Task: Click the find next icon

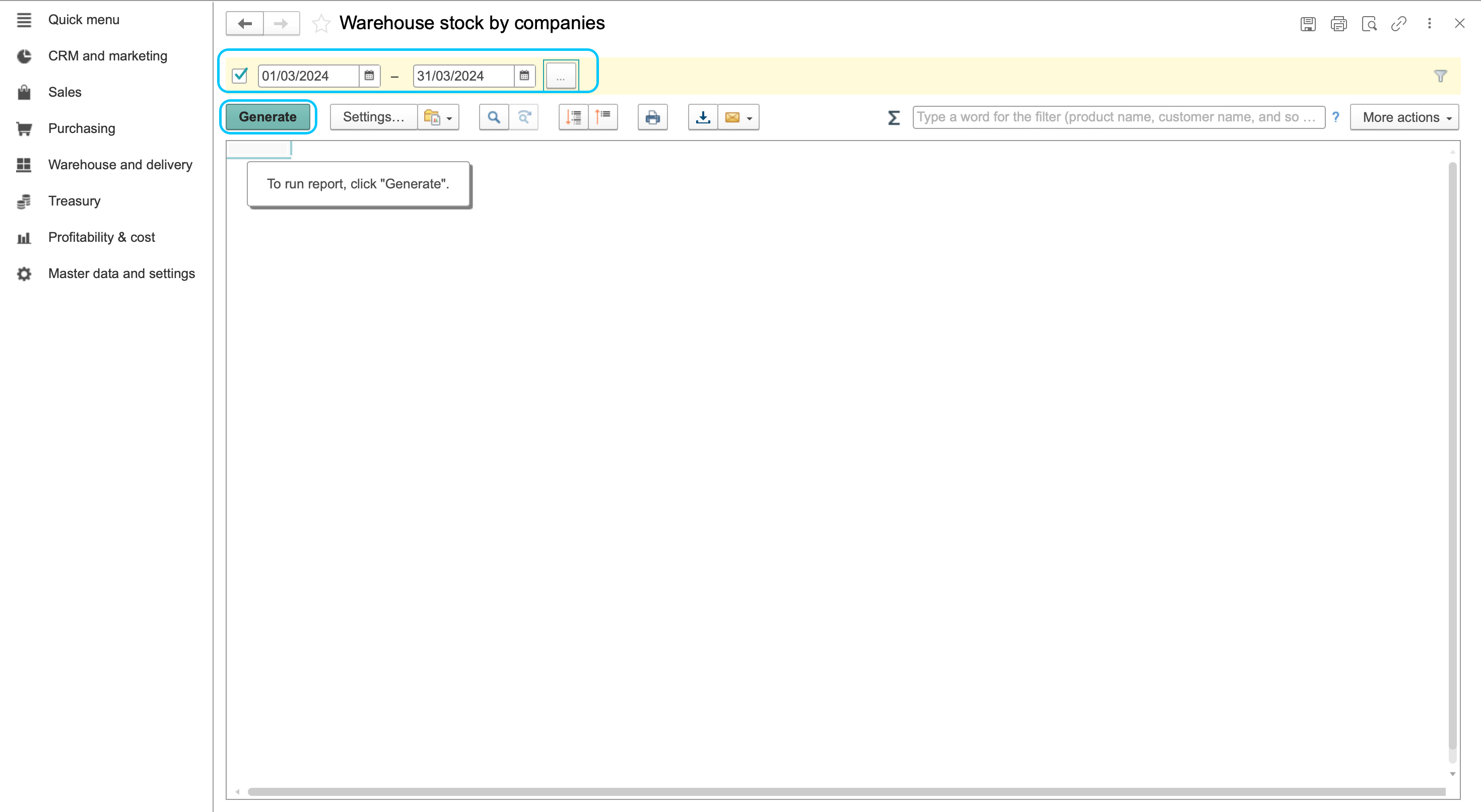Action: (524, 117)
